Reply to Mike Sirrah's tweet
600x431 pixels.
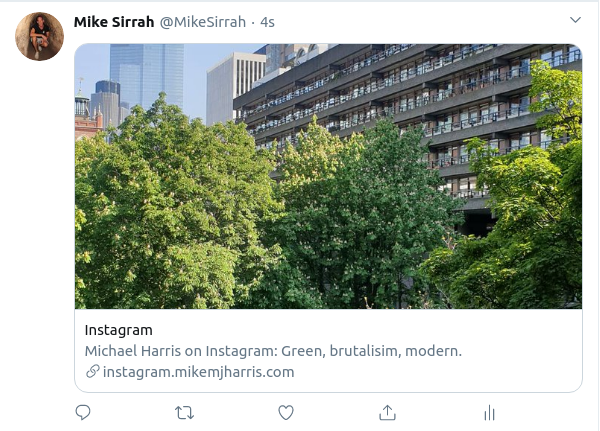pyautogui.click(x=83, y=413)
